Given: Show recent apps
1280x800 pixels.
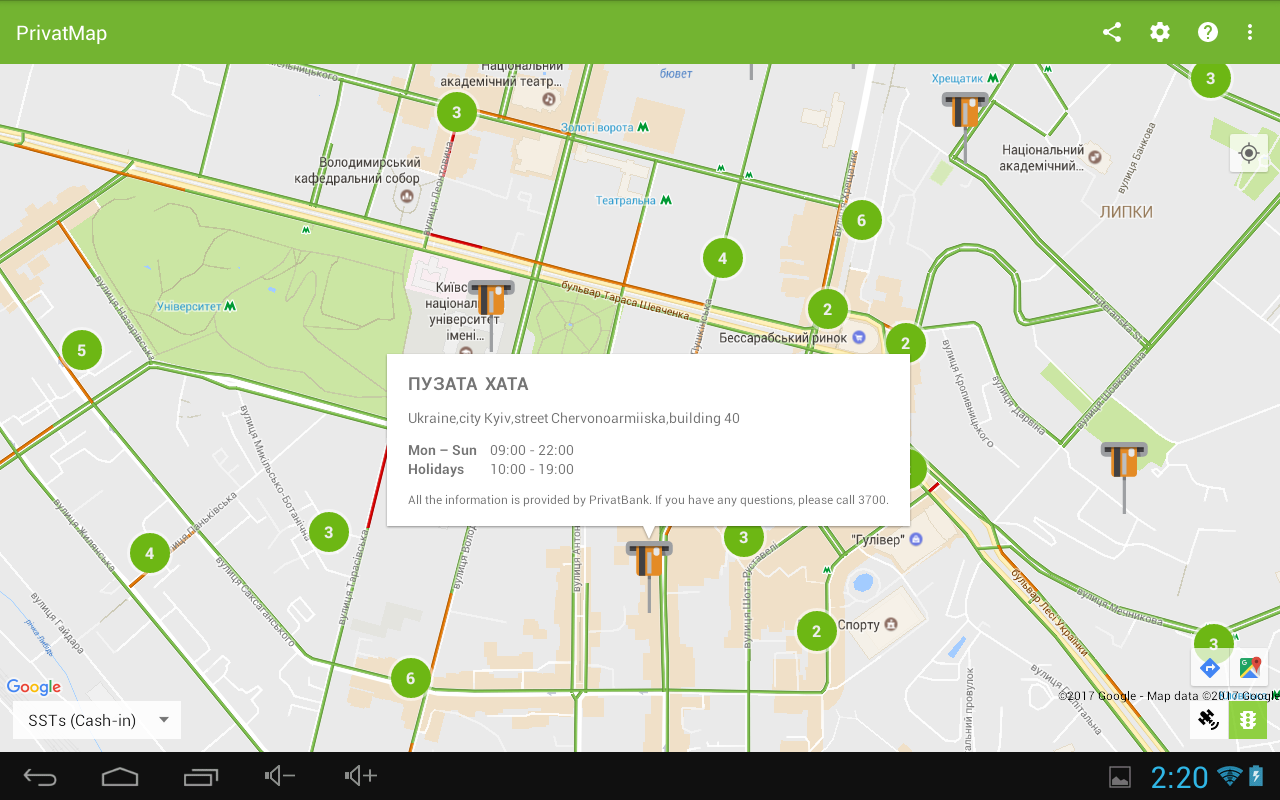Looking at the screenshot, I should tap(200, 776).
